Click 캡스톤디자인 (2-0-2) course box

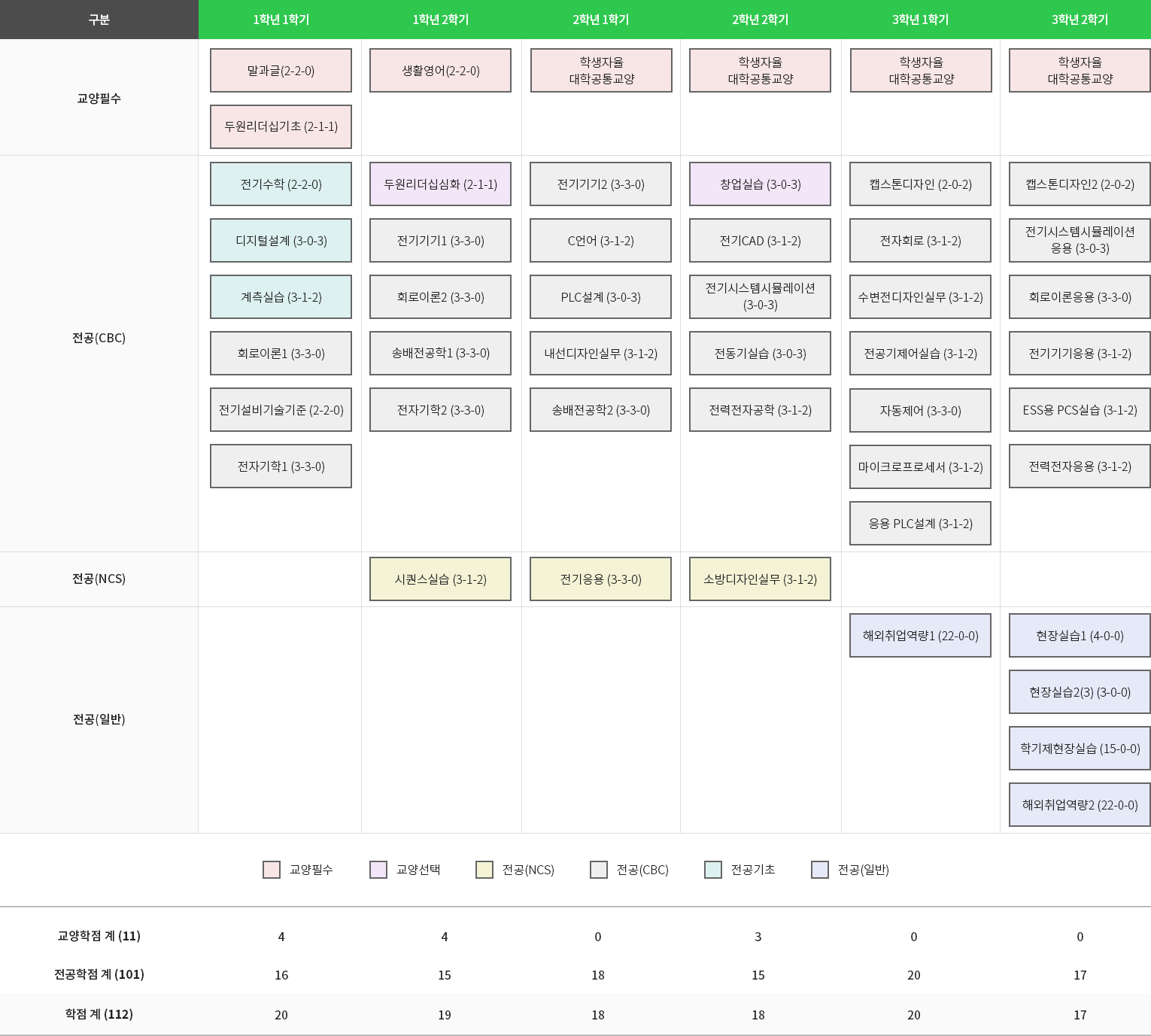click(x=920, y=184)
